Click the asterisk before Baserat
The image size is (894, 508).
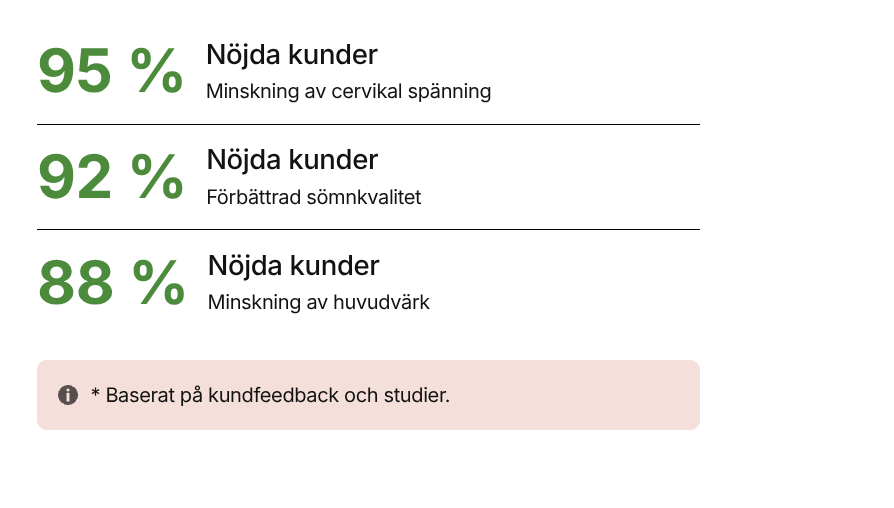click(95, 395)
